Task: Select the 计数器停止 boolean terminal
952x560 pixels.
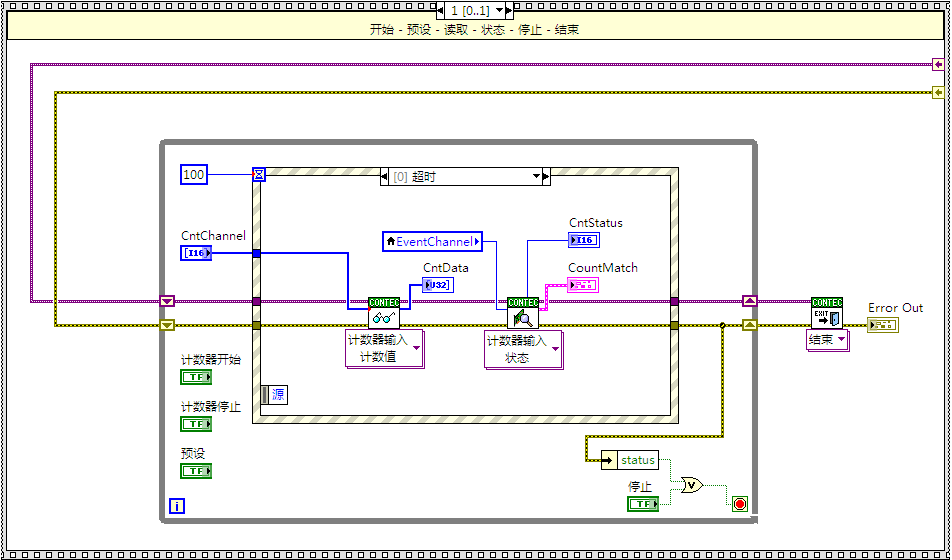Action: [x=196, y=424]
